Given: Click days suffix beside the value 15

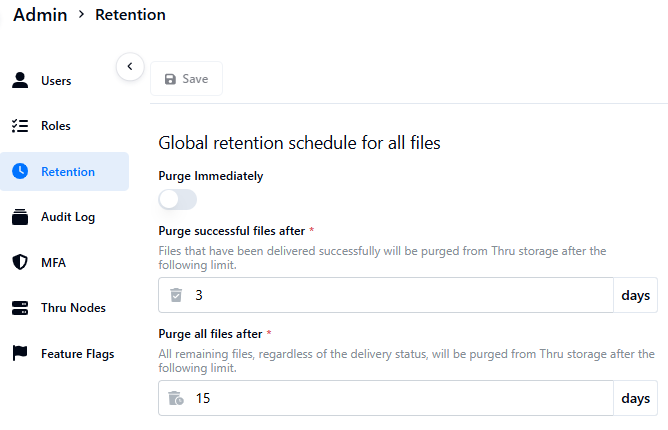Looking at the screenshot, I should tap(635, 398).
